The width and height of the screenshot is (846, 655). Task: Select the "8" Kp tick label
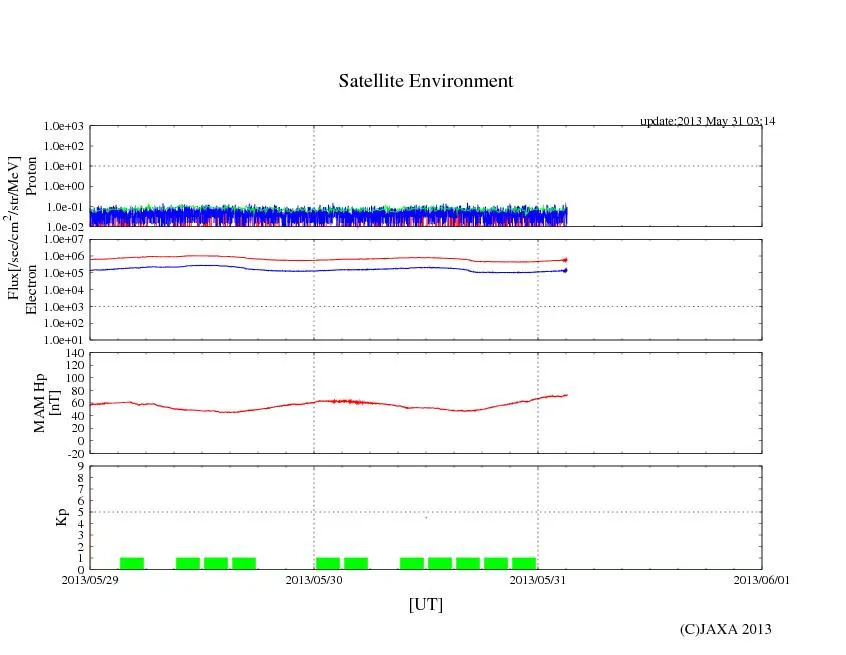[x=81, y=478]
